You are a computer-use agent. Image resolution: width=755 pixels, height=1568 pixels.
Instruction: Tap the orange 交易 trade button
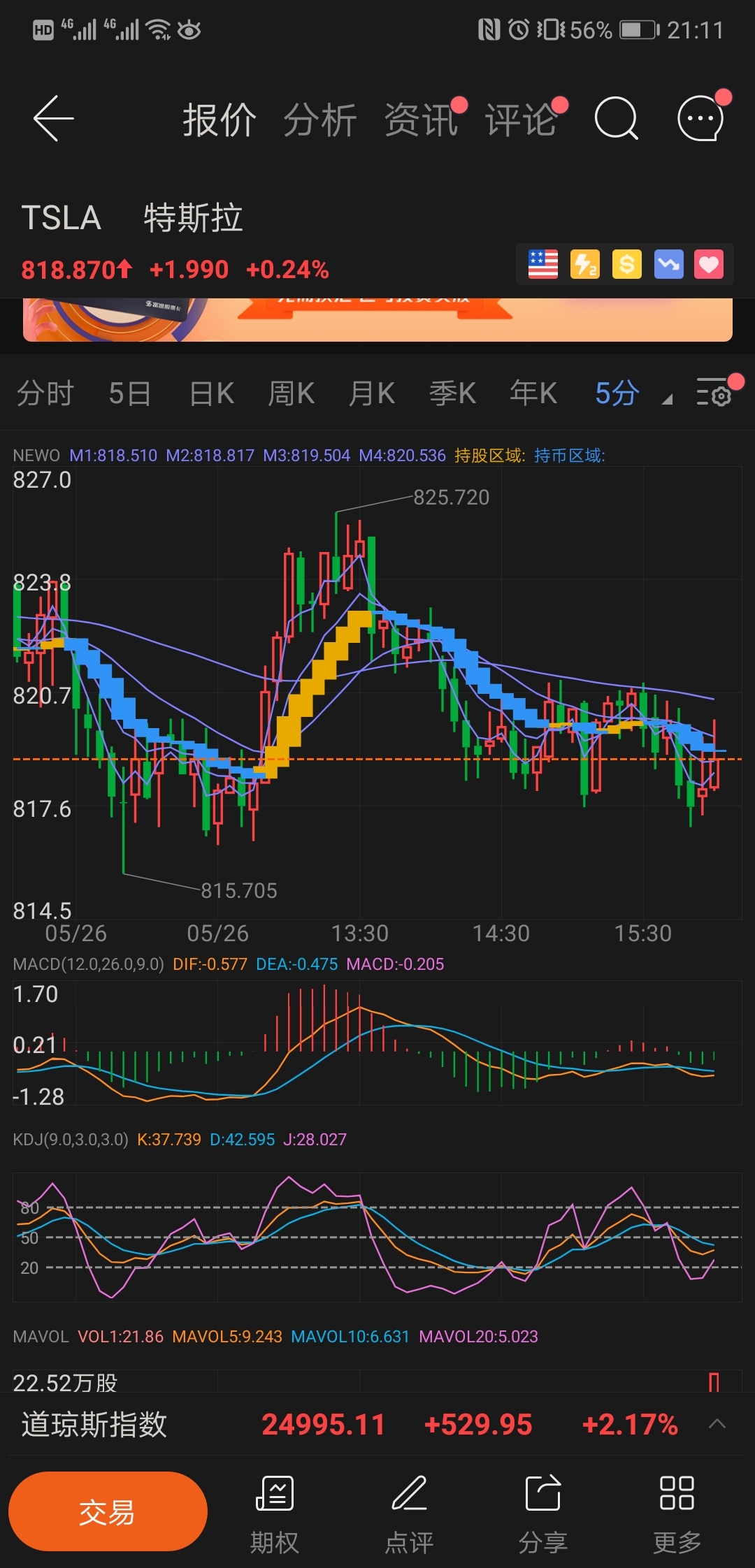(x=108, y=1511)
